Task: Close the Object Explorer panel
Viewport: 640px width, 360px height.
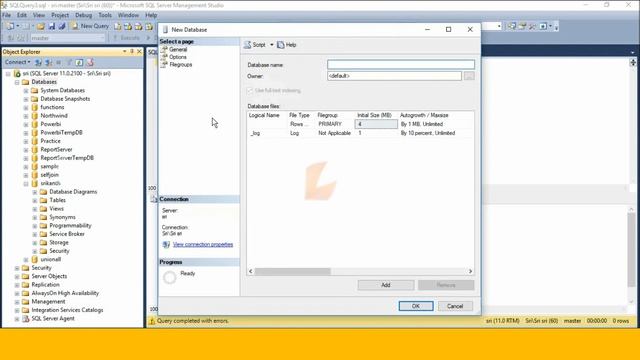Action: [x=139, y=52]
